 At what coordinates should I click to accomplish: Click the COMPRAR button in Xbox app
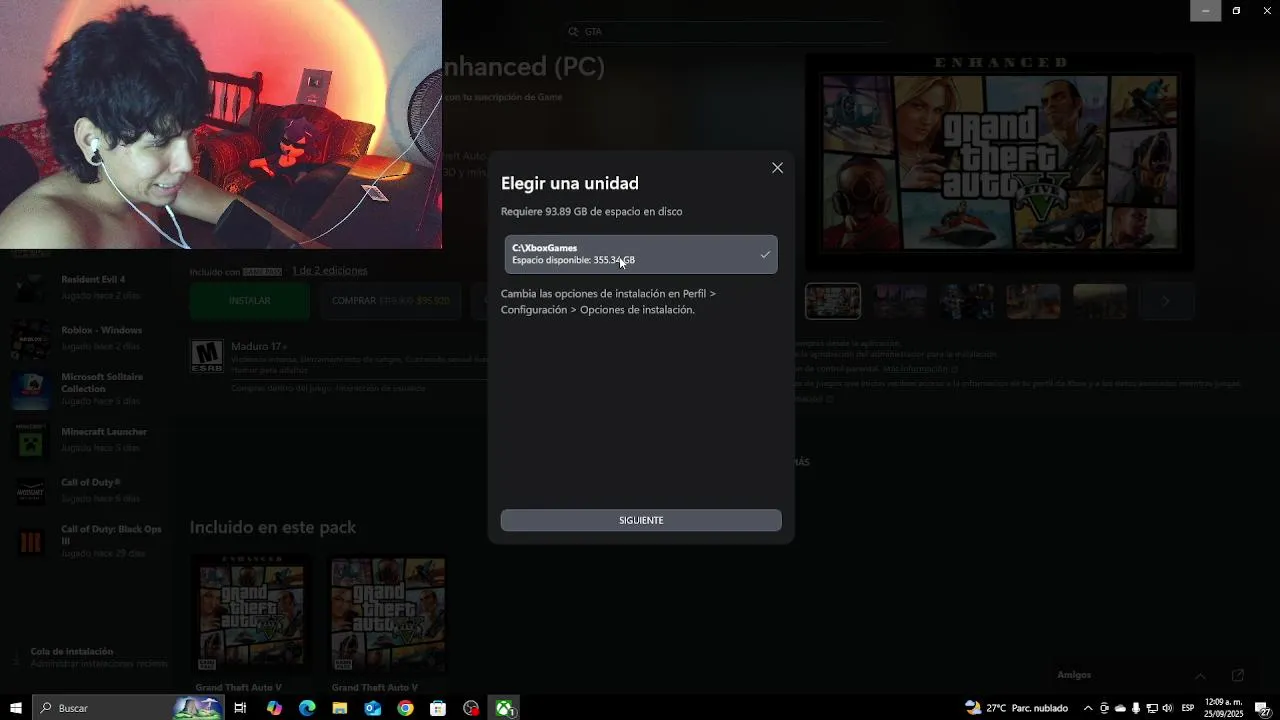(x=390, y=300)
